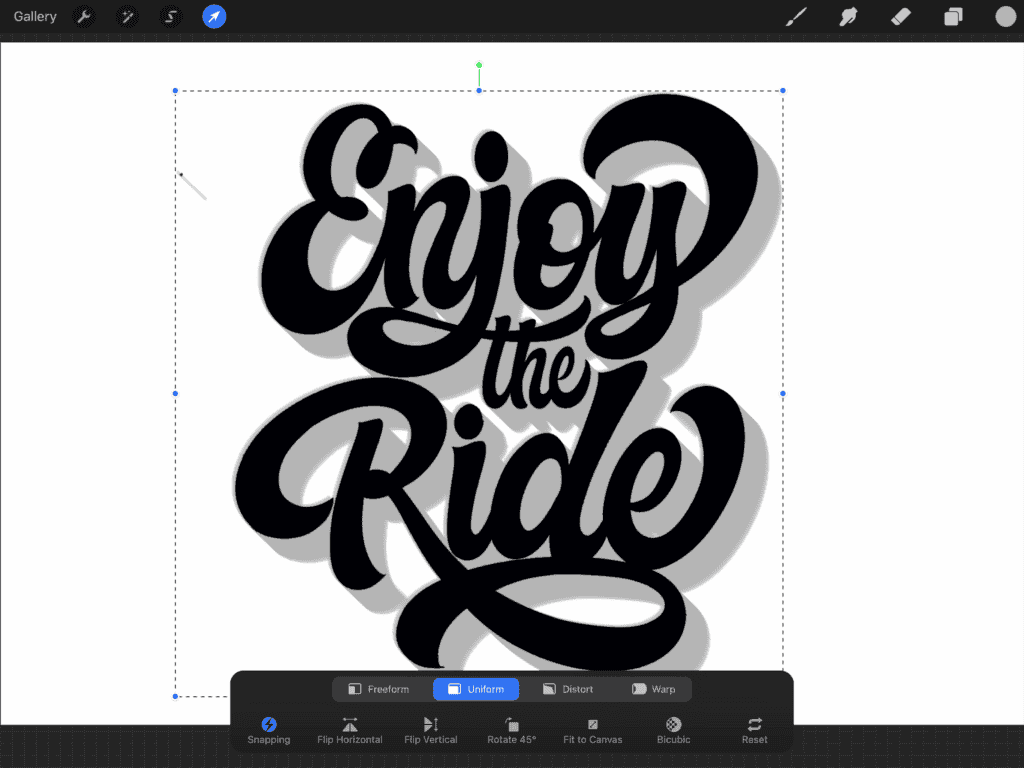Screen dimensions: 1024x768
Task: Switch to the Eraser tool
Action: click(x=899, y=16)
